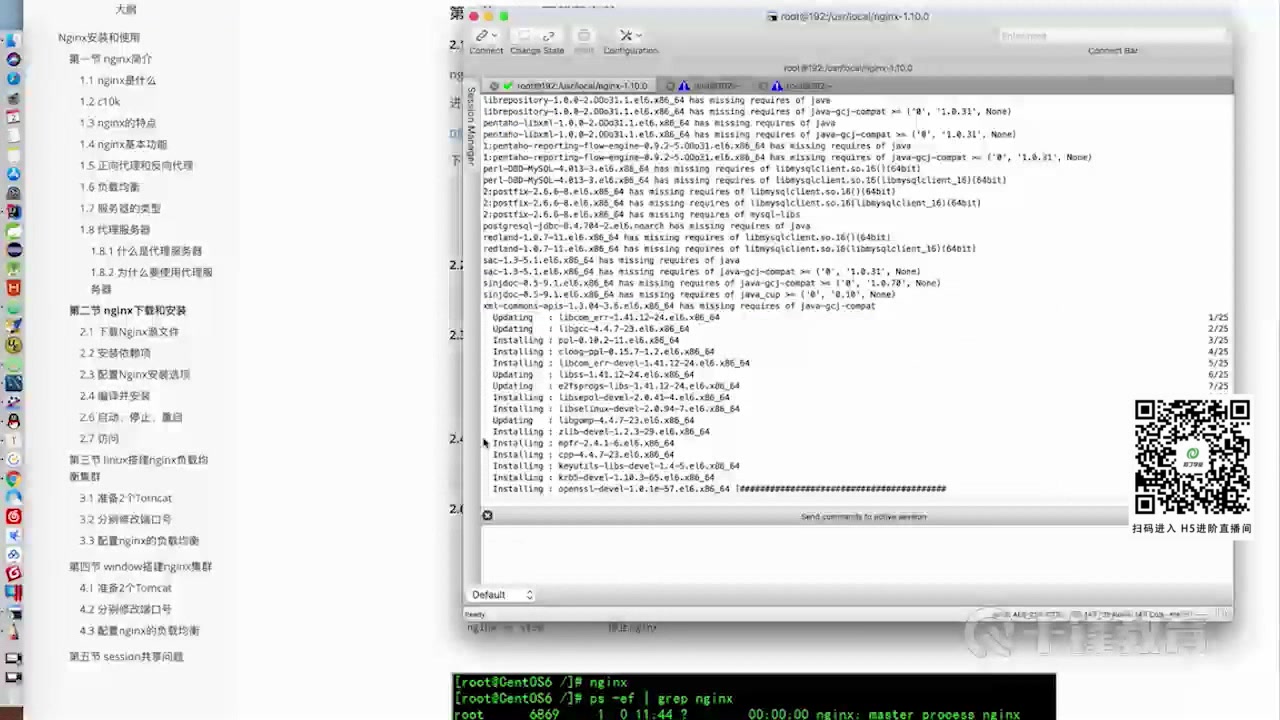Open the Configuration tools icon

pyautogui.click(x=626, y=36)
